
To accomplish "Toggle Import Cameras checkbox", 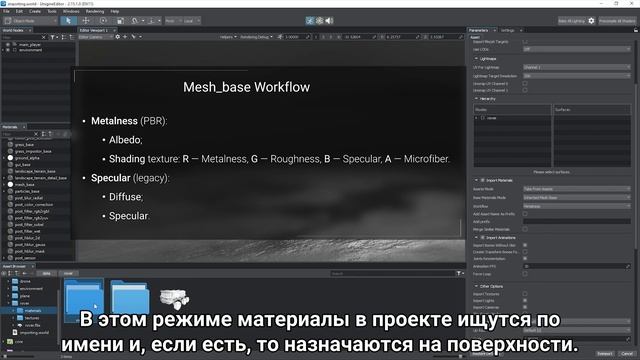I will [525, 307].
